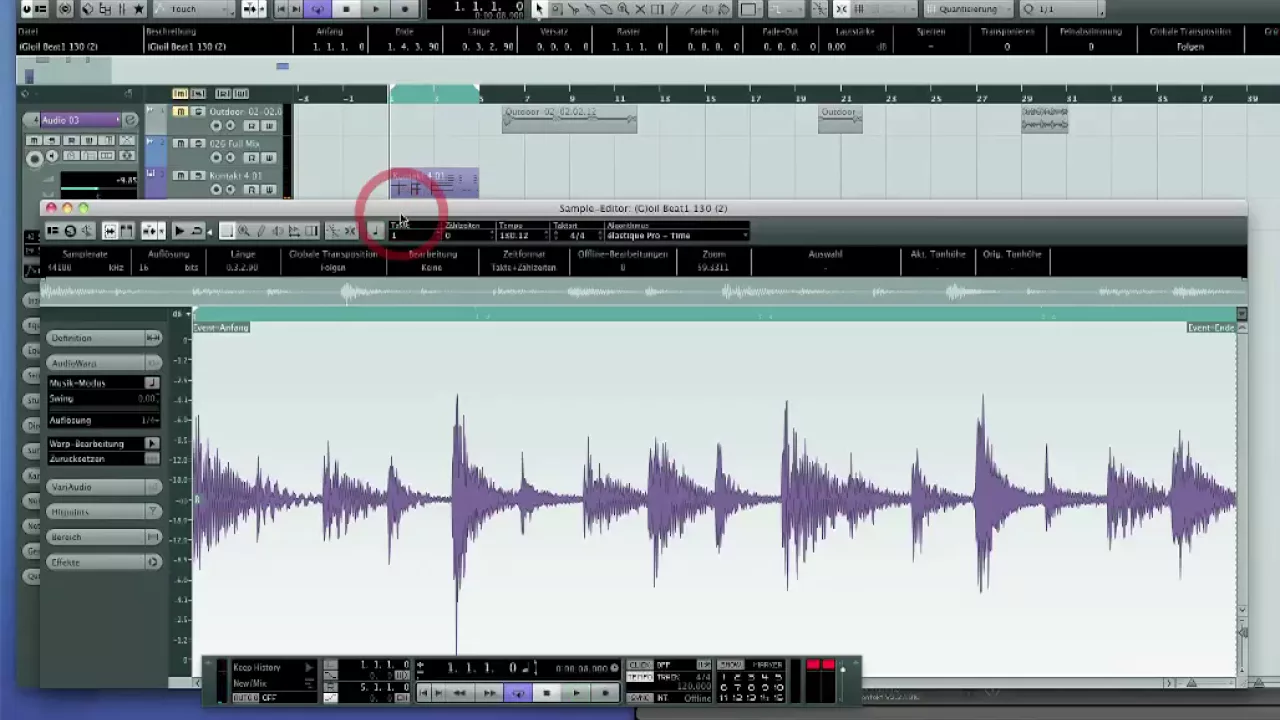Toggle the musical mode note icon in Sample Editor toolbar

point(375,231)
